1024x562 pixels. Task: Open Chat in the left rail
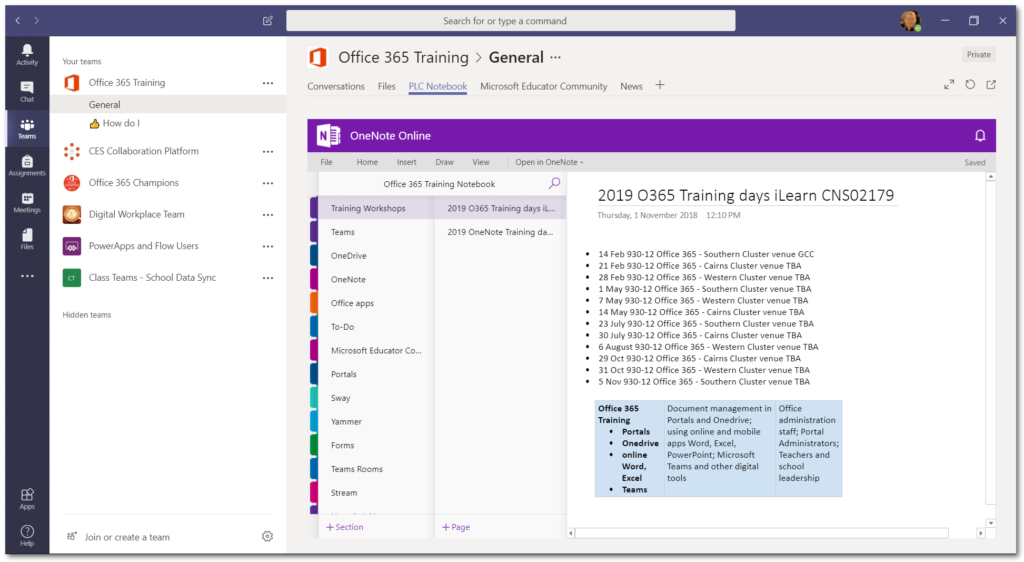(27, 91)
